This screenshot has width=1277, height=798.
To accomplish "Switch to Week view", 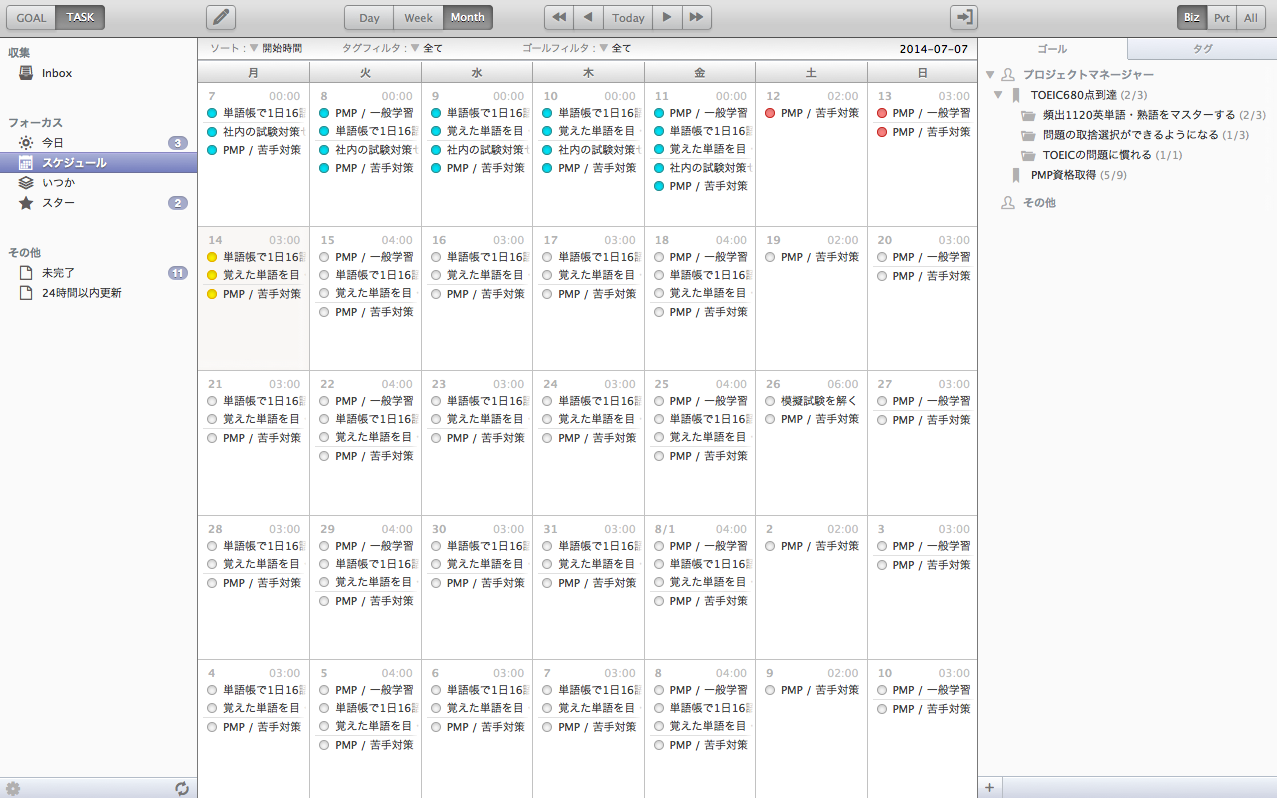I will [x=418, y=17].
